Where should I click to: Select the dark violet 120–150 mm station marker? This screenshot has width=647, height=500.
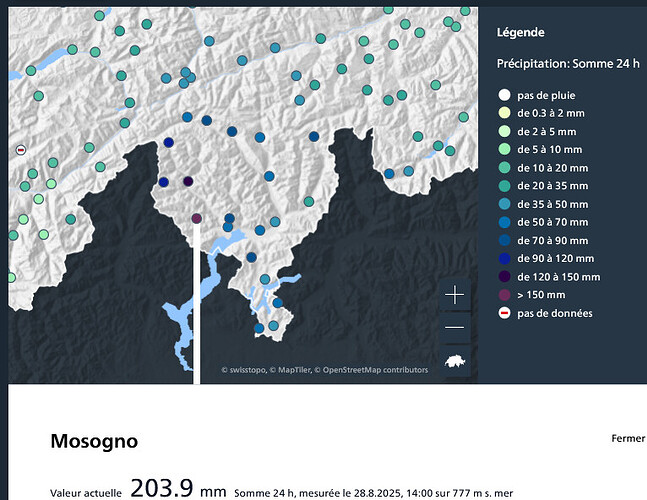[188, 181]
